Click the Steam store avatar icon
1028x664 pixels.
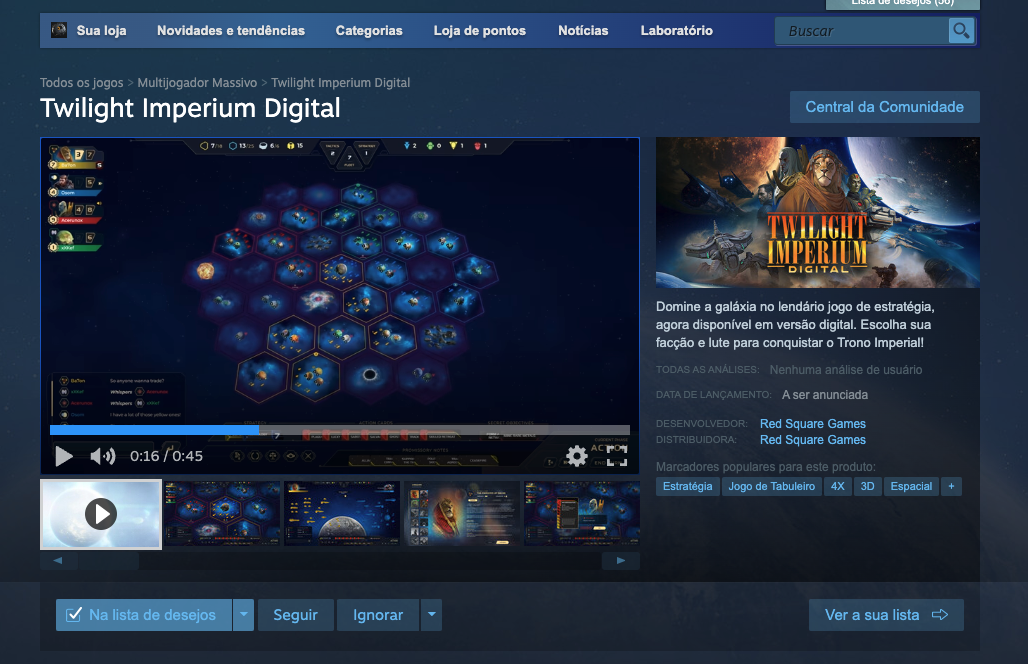pos(59,30)
